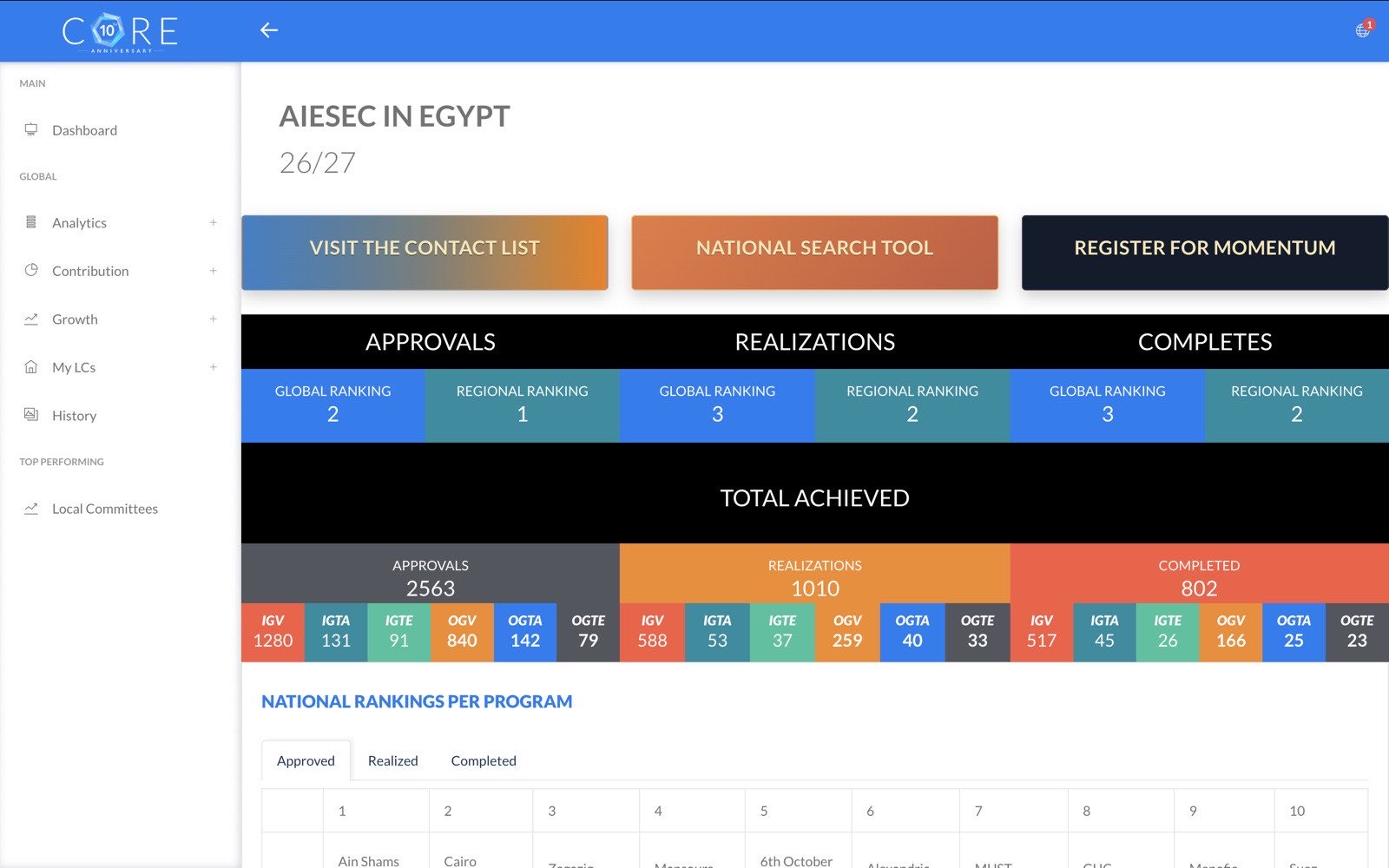
Task: Click the IGV 588 realizations tile
Action: point(653,633)
